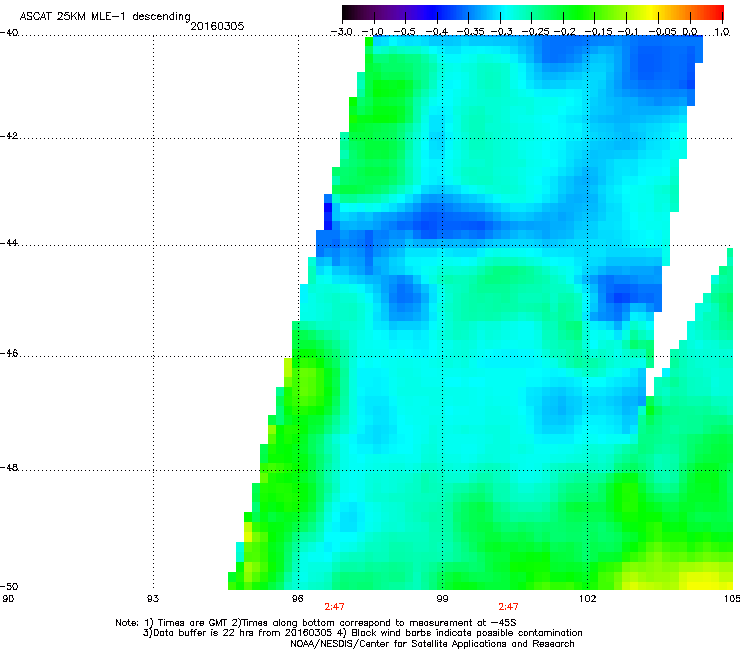Click the "-0.05" color scale label
740x650 pixels.
pos(663,32)
